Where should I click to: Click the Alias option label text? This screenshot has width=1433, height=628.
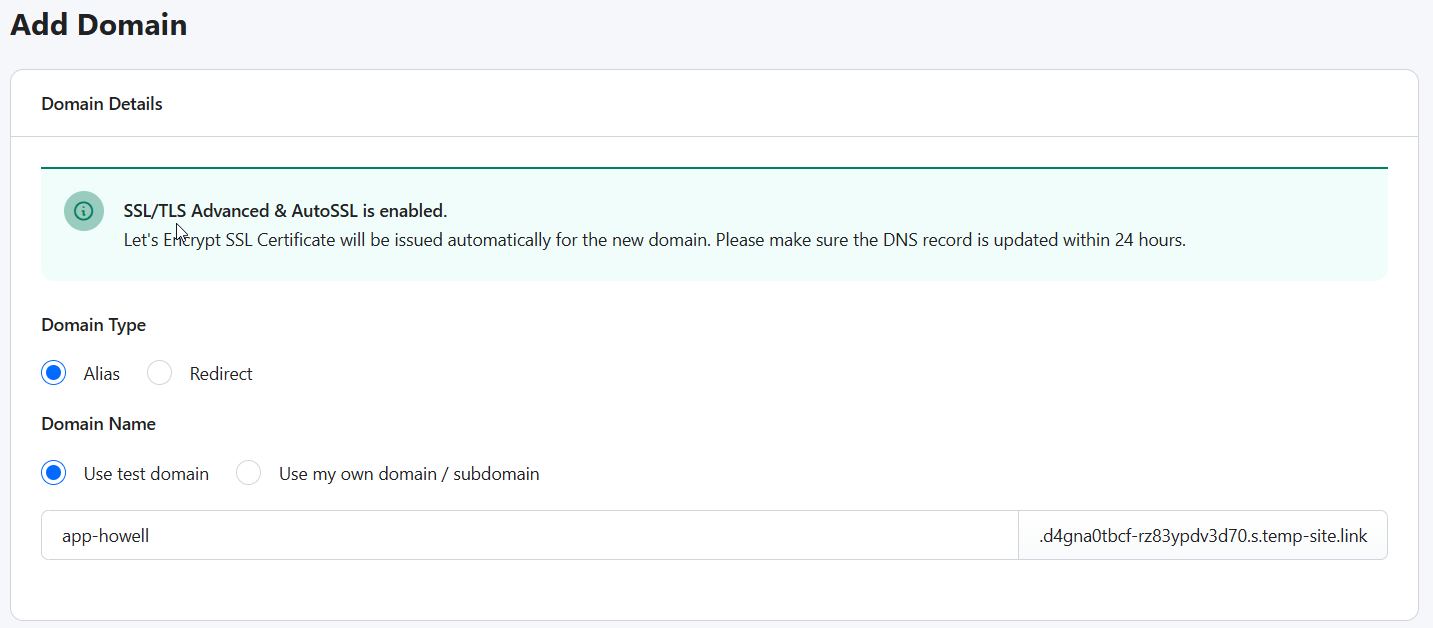click(x=102, y=374)
